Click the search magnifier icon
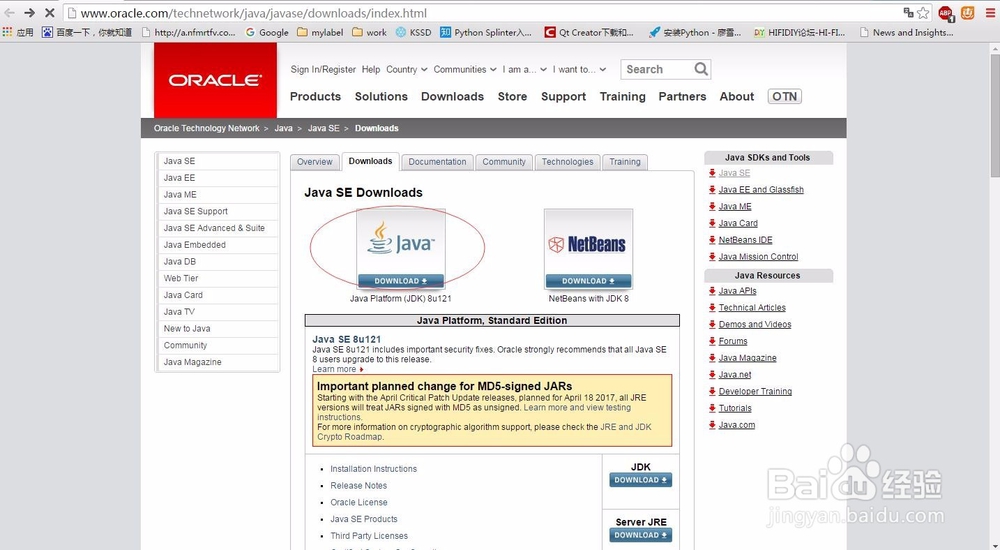Image resolution: width=1000 pixels, height=550 pixels. pos(701,69)
